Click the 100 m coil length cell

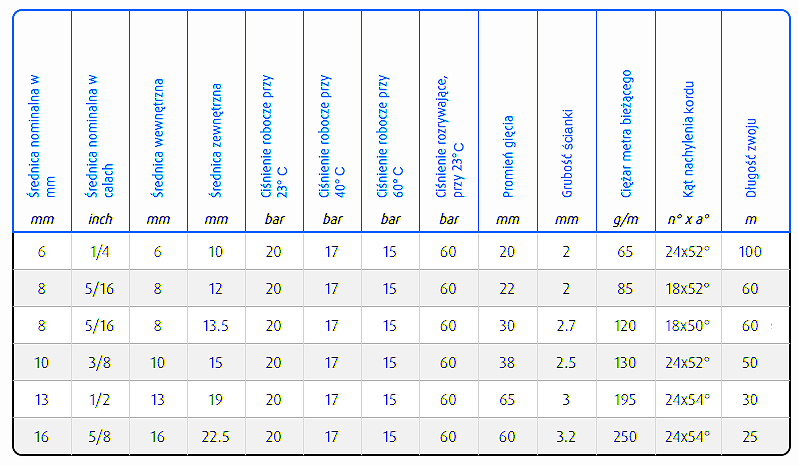(x=750, y=251)
